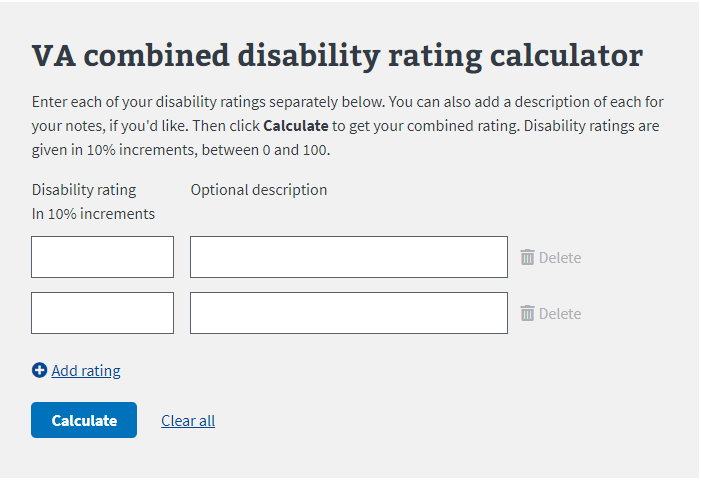Viewport: 701px width, 483px height.
Task: Add another rating row via Add rating link
Action: click(86, 371)
